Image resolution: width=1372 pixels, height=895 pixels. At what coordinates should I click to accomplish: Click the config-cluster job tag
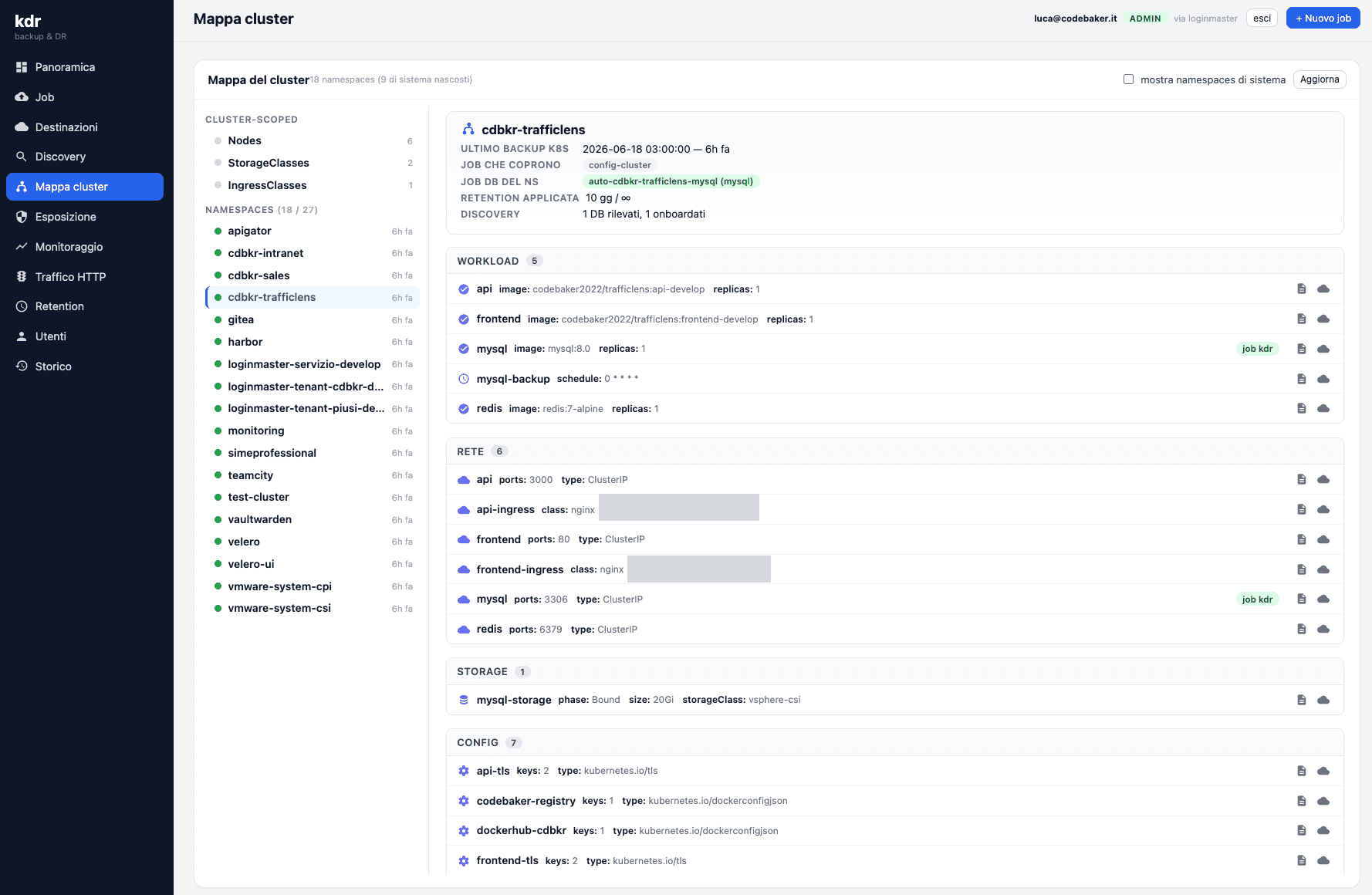point(620,165)
